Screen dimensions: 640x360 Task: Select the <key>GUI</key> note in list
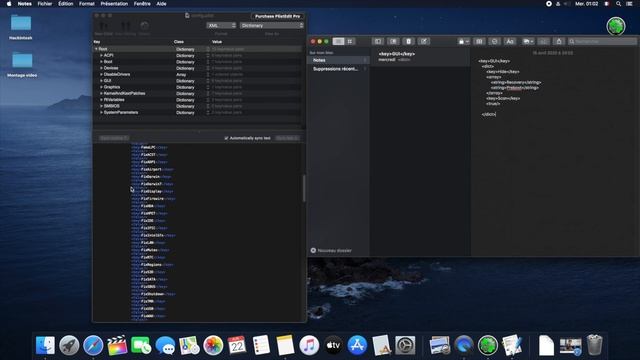point(420,56)
